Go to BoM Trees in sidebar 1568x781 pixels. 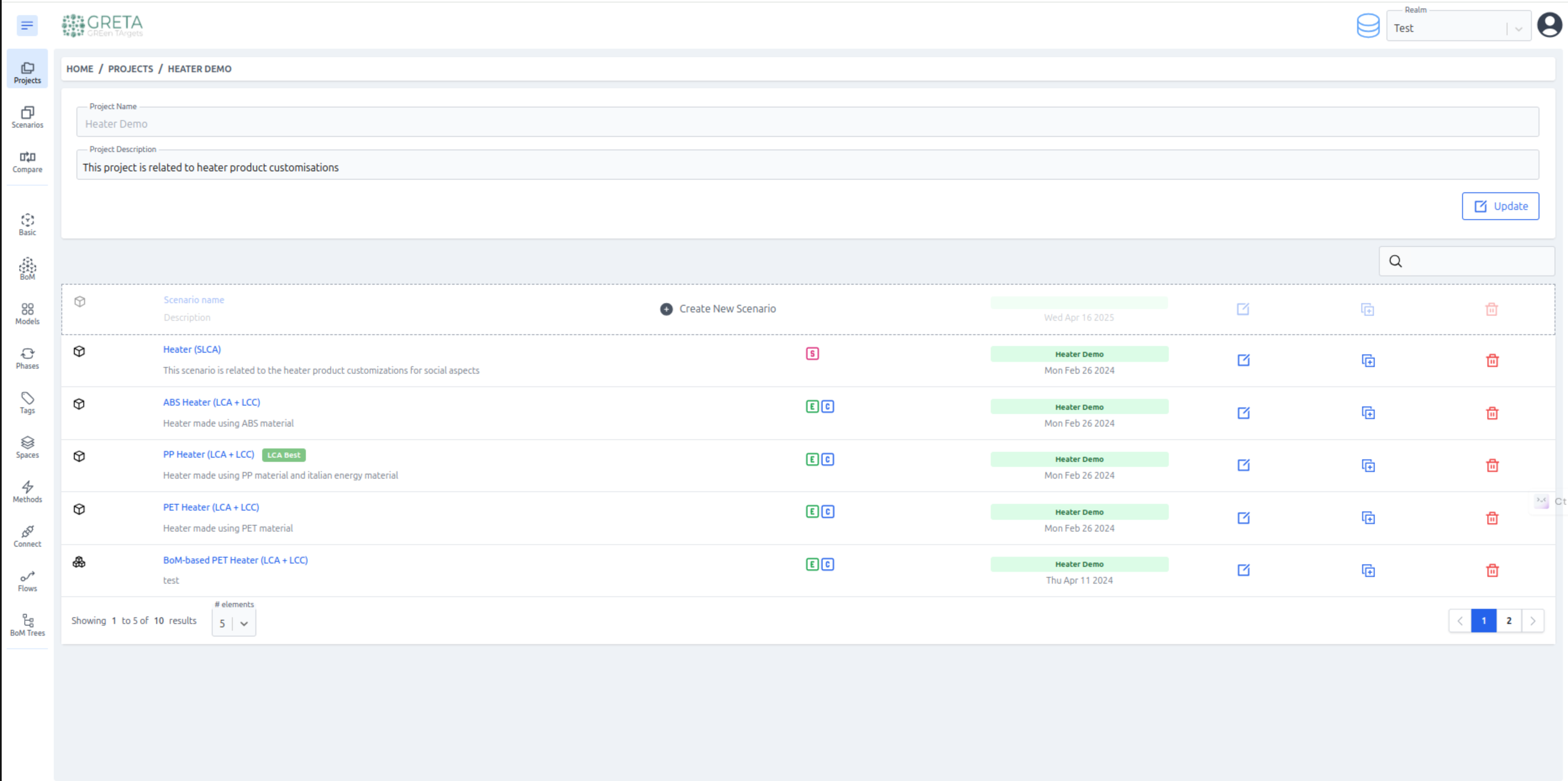[x=27, y=625]
